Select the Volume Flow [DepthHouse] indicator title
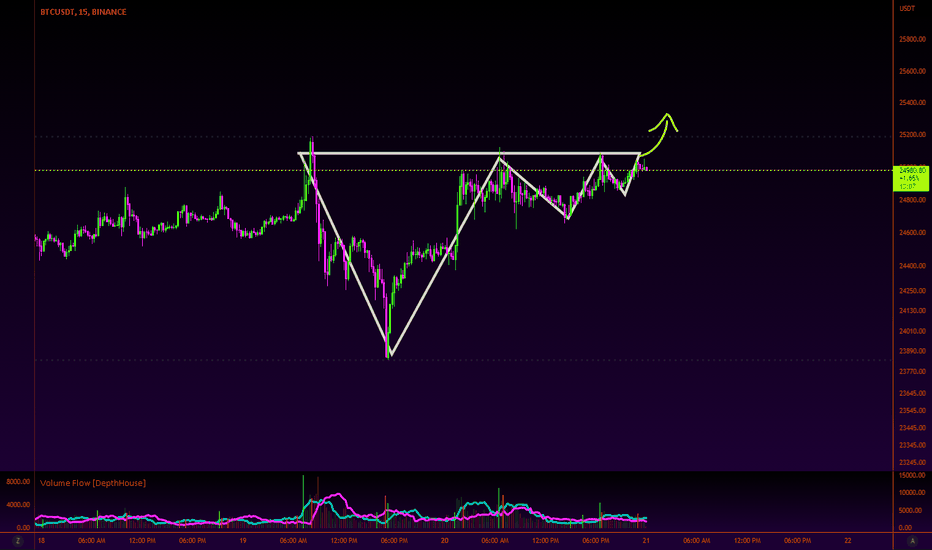The width and height of the screenshot is (932, 550). [x=93, y=483]
